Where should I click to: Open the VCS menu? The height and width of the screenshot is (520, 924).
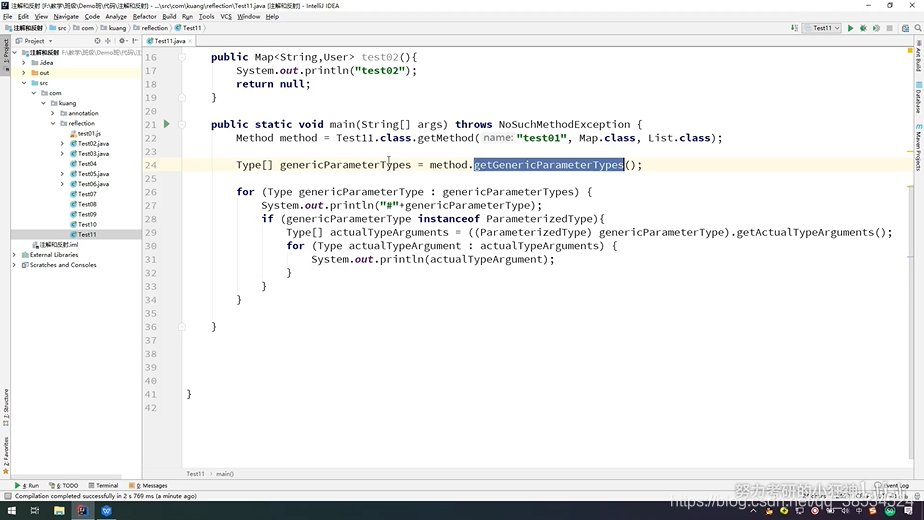[226, 17]
